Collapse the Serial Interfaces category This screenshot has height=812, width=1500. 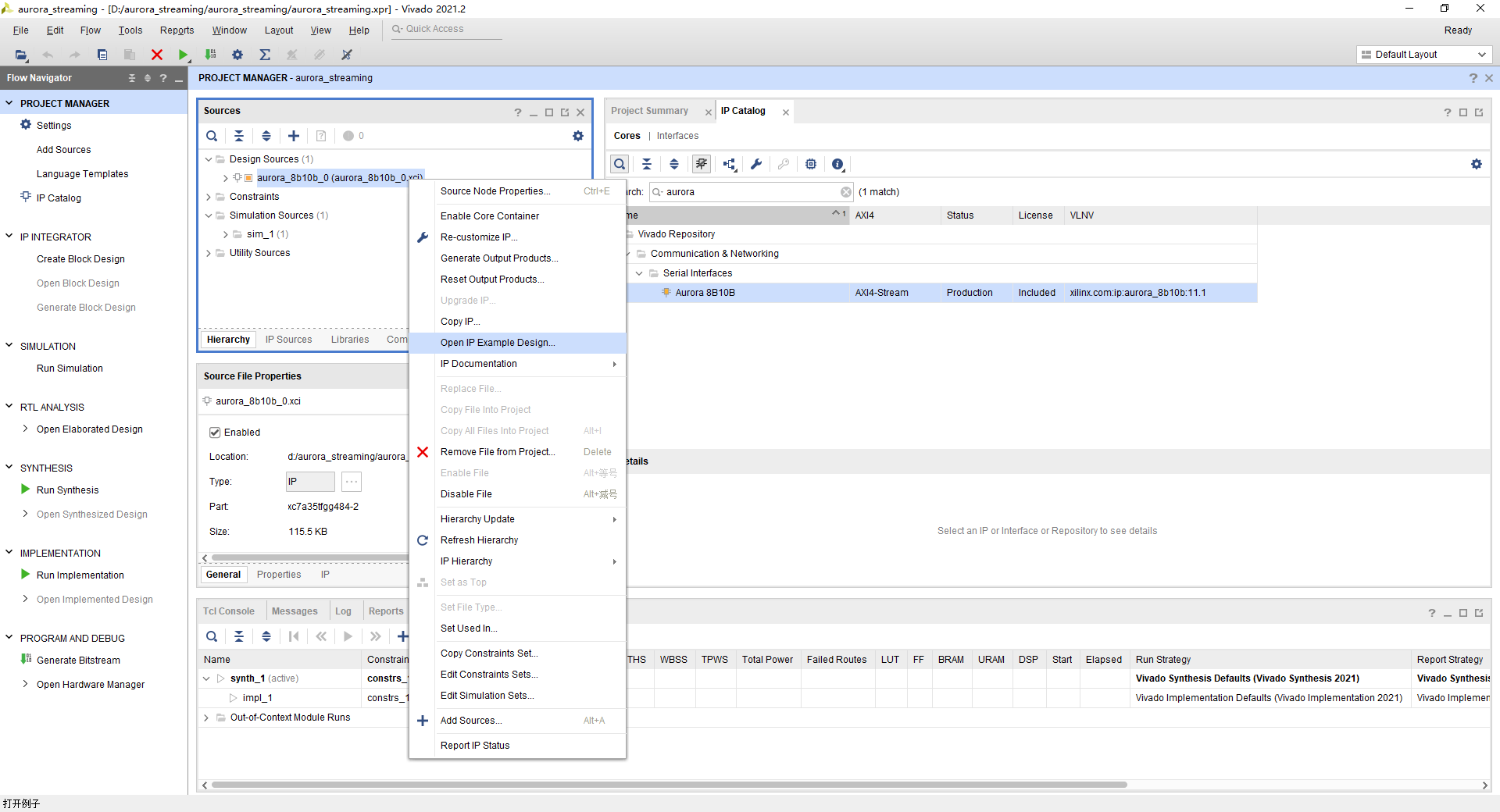click(x=639, y=273)
